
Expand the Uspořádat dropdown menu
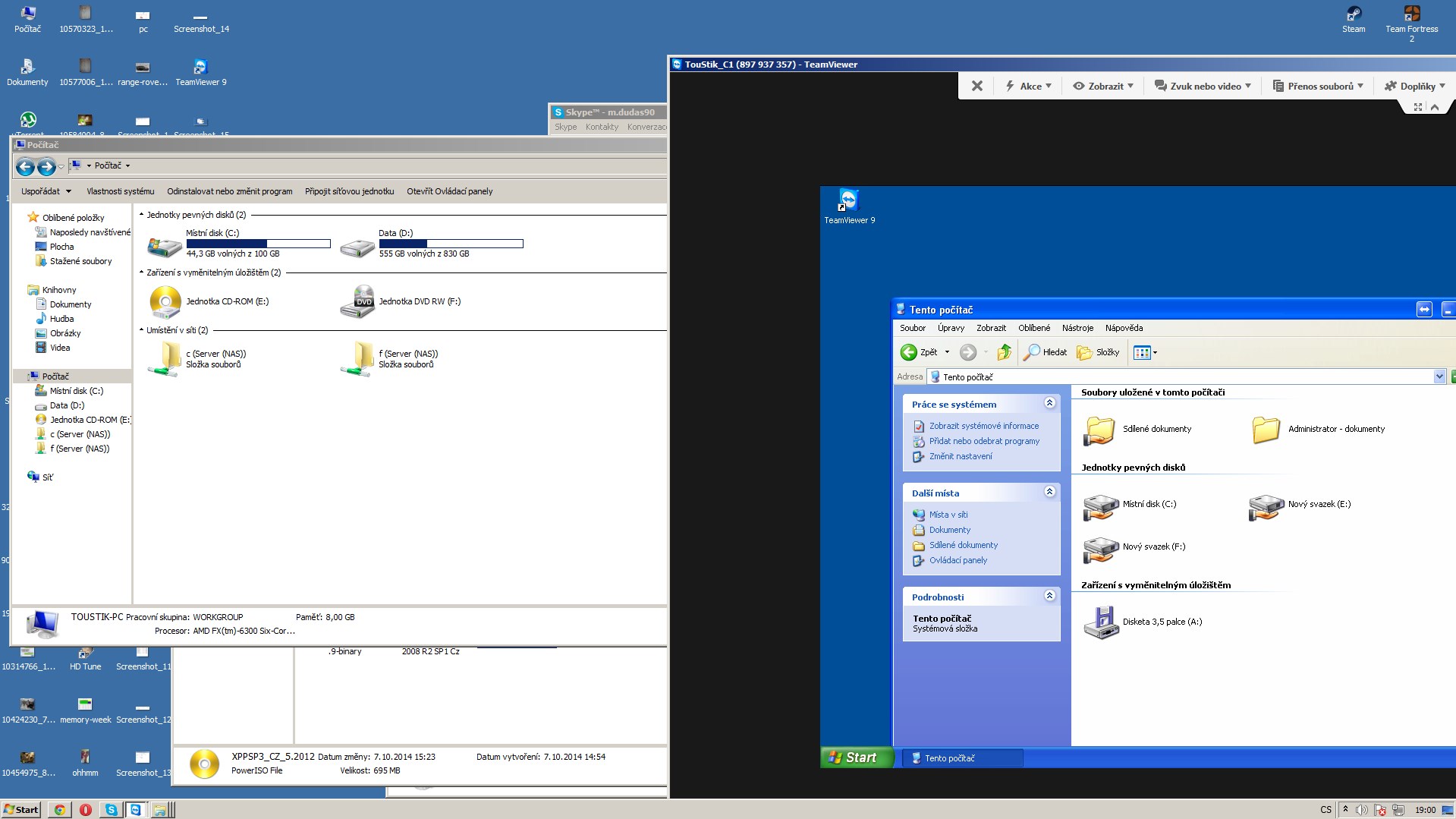[46, 191]
